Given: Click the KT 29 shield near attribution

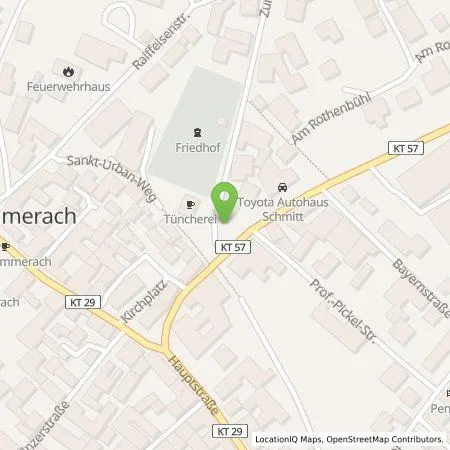Looking at the screenshot, I should (230, 431).
